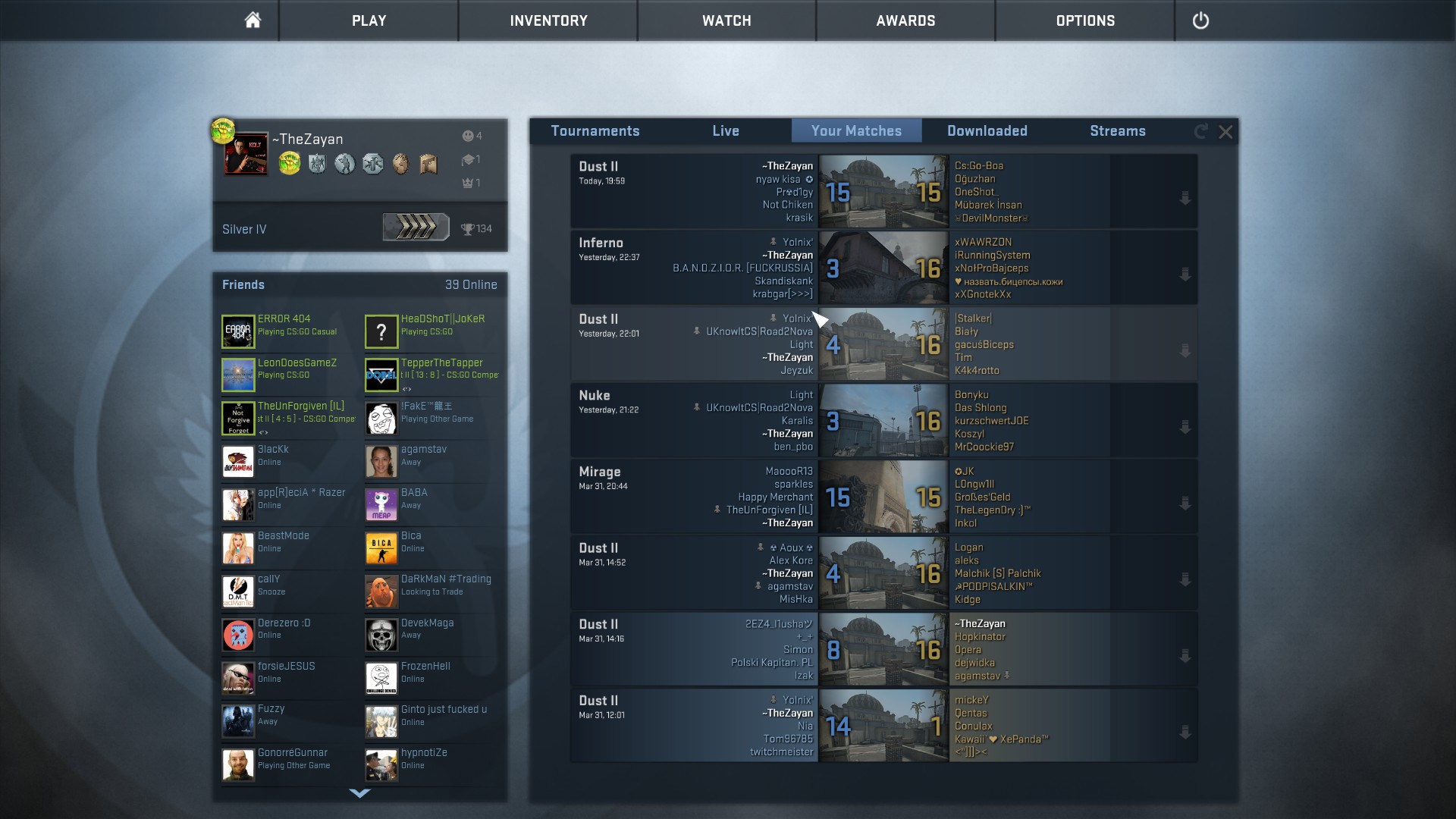1456x819 pixels.
Task: Click the trophy wins icon showing 134
Action: click(468, 229)
